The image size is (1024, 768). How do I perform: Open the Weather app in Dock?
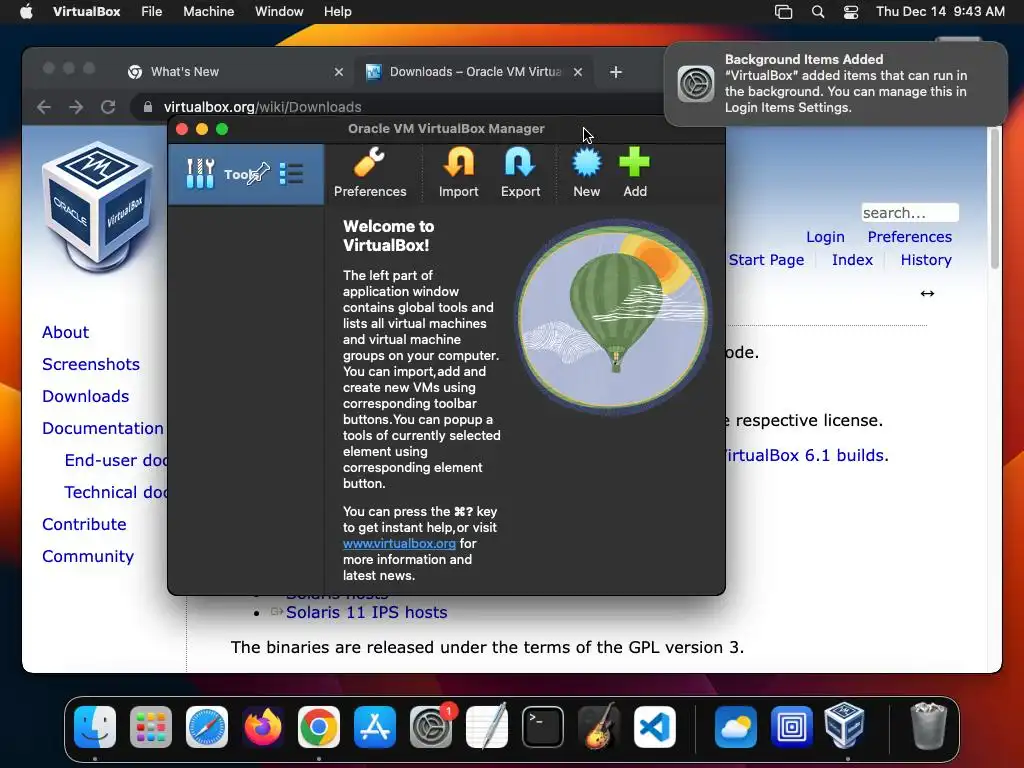pos(735,727)
